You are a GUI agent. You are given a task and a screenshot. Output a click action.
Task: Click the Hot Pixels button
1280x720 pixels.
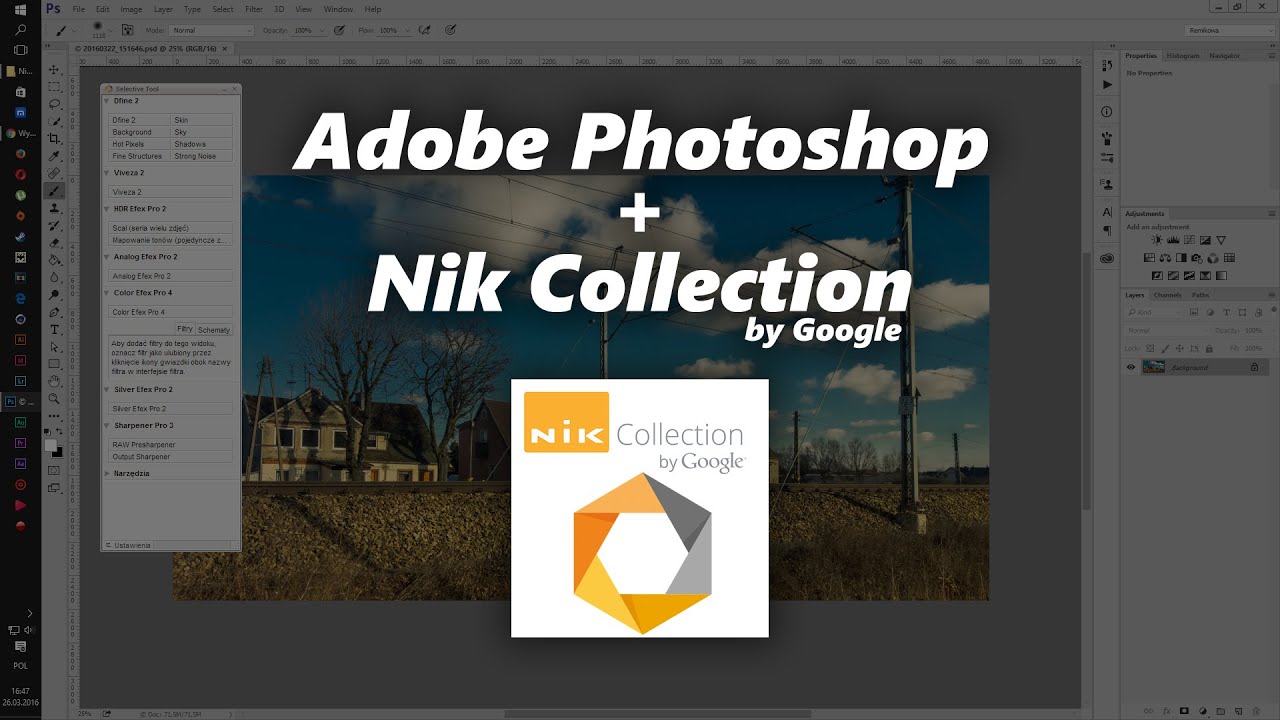point(139,144)
